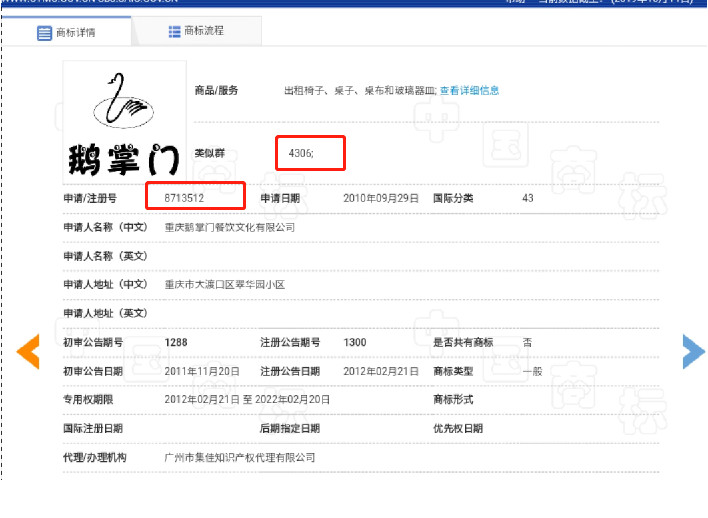
Task: Click the 申请/注册号 label
Action: pos(90,198)
